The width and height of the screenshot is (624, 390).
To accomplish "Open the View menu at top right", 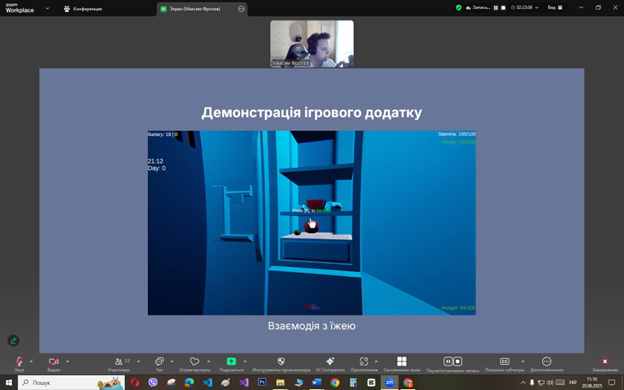I will click(x=555, y=8).
